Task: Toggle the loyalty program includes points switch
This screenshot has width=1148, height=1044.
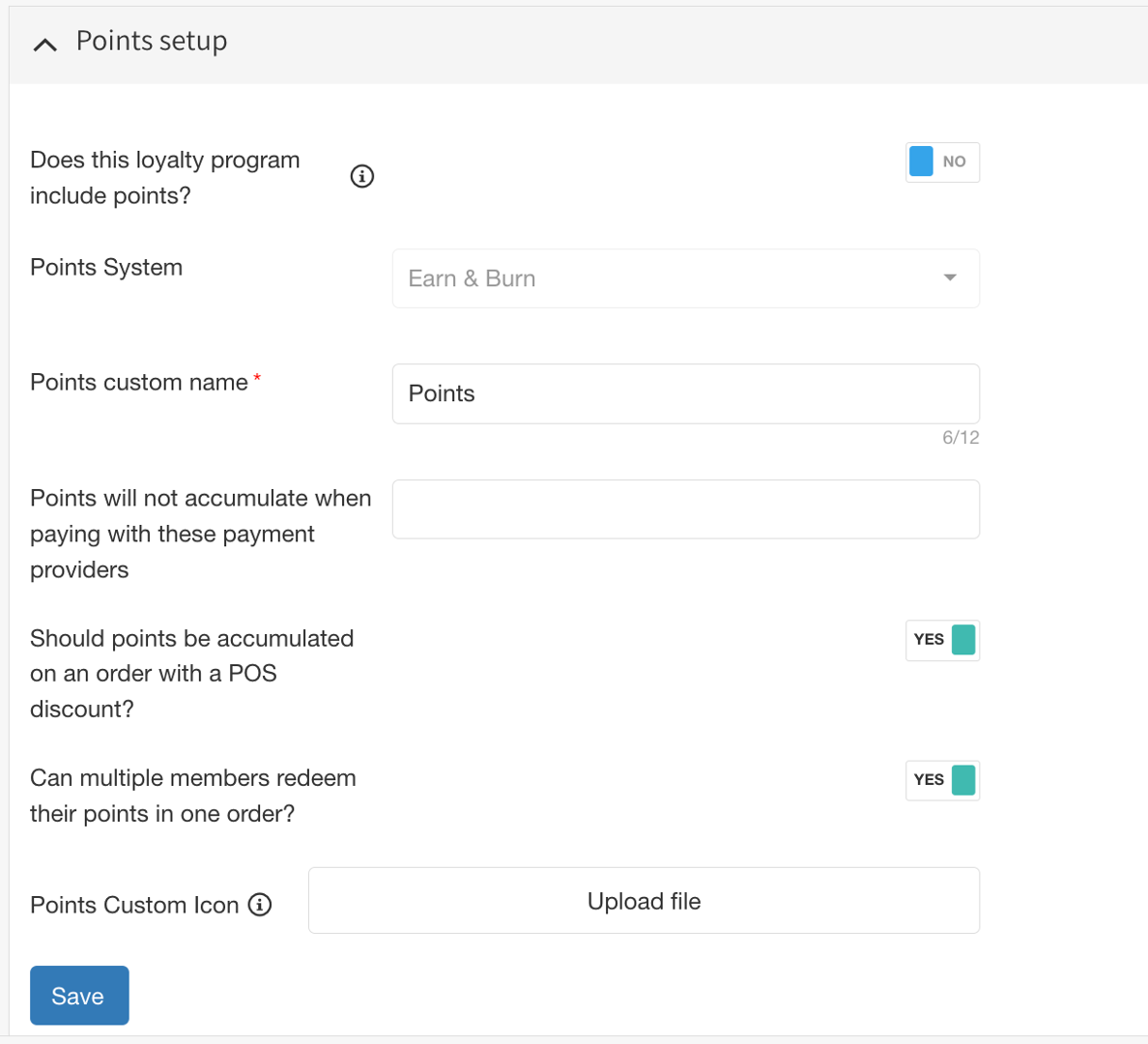Action: [x=942, y=162]
